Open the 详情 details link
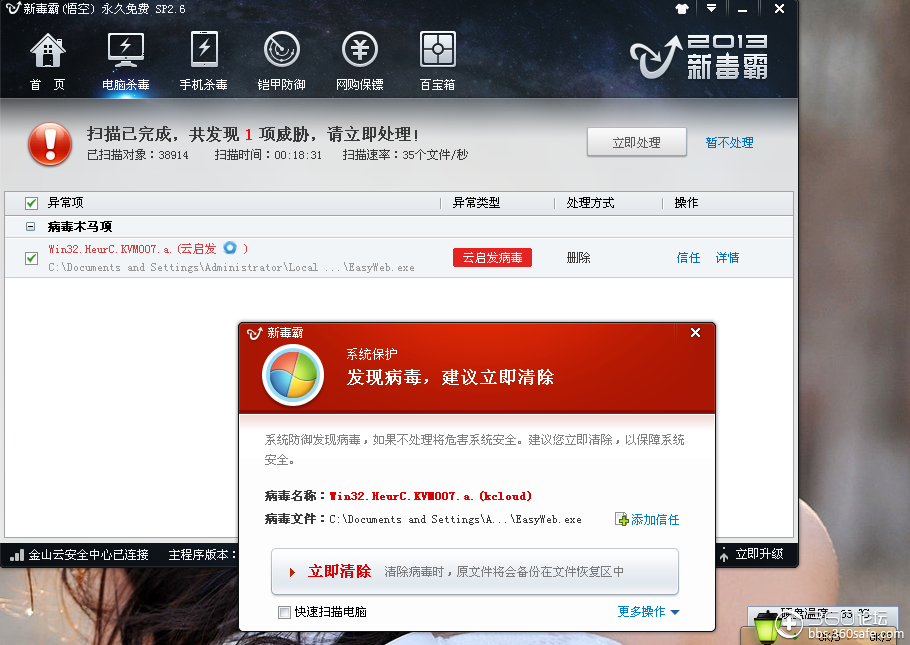Image resolution: width=910 pixels, height=645 pixels. pos(727,258)
